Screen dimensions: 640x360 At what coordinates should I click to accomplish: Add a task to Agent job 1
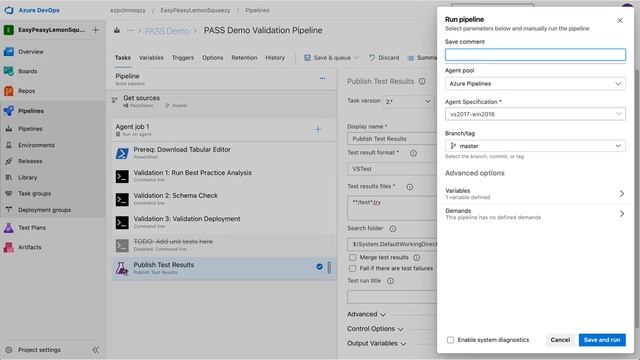tap(318, 129)
